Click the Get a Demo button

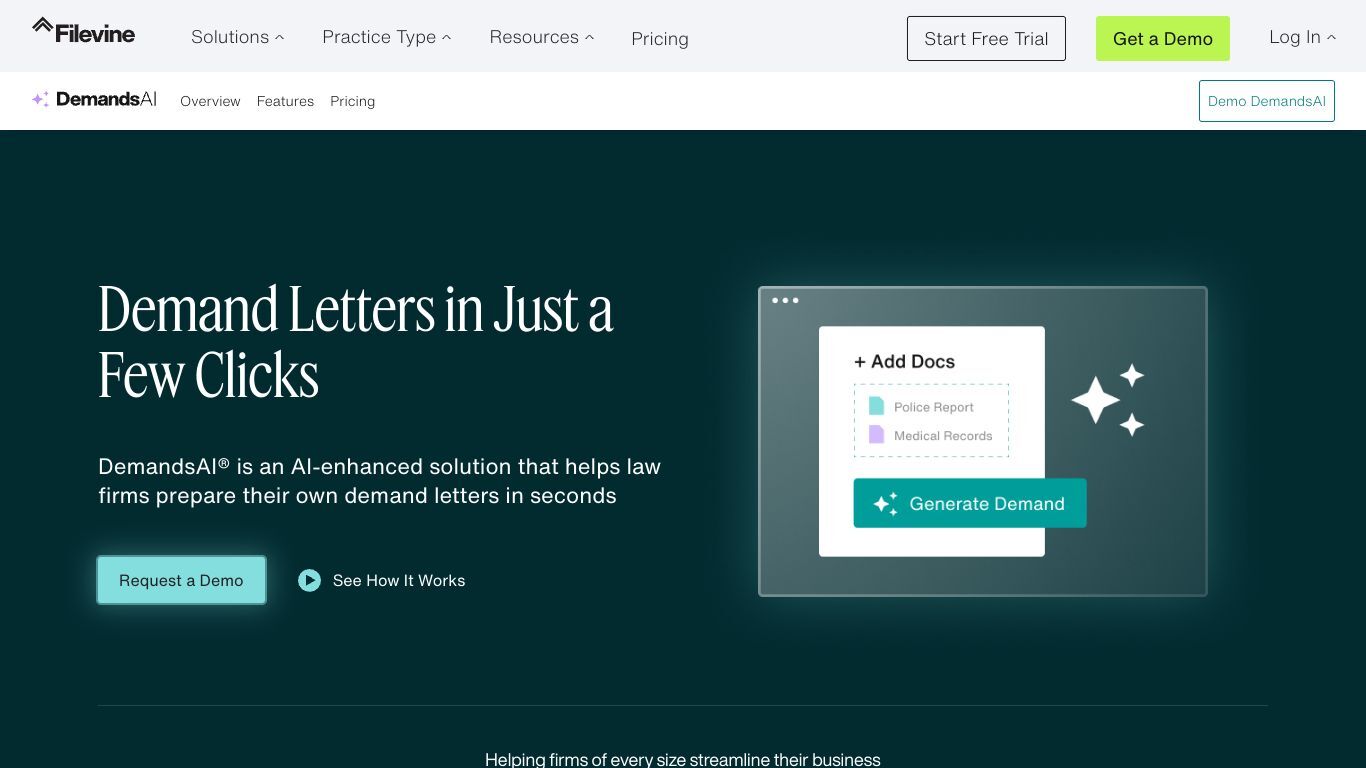click(1163, 38)
